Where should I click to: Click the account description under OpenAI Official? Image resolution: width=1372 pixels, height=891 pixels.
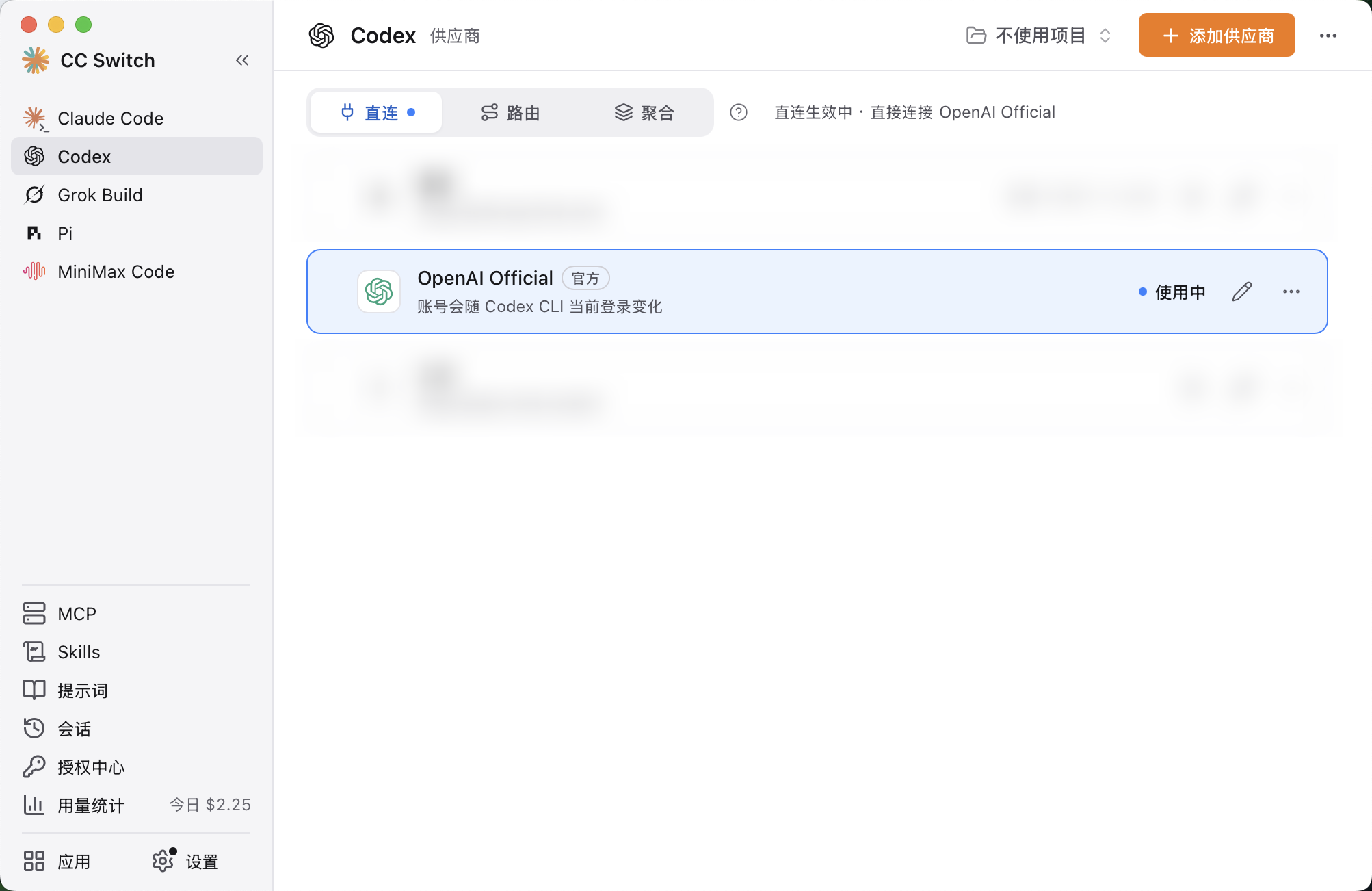540,307
